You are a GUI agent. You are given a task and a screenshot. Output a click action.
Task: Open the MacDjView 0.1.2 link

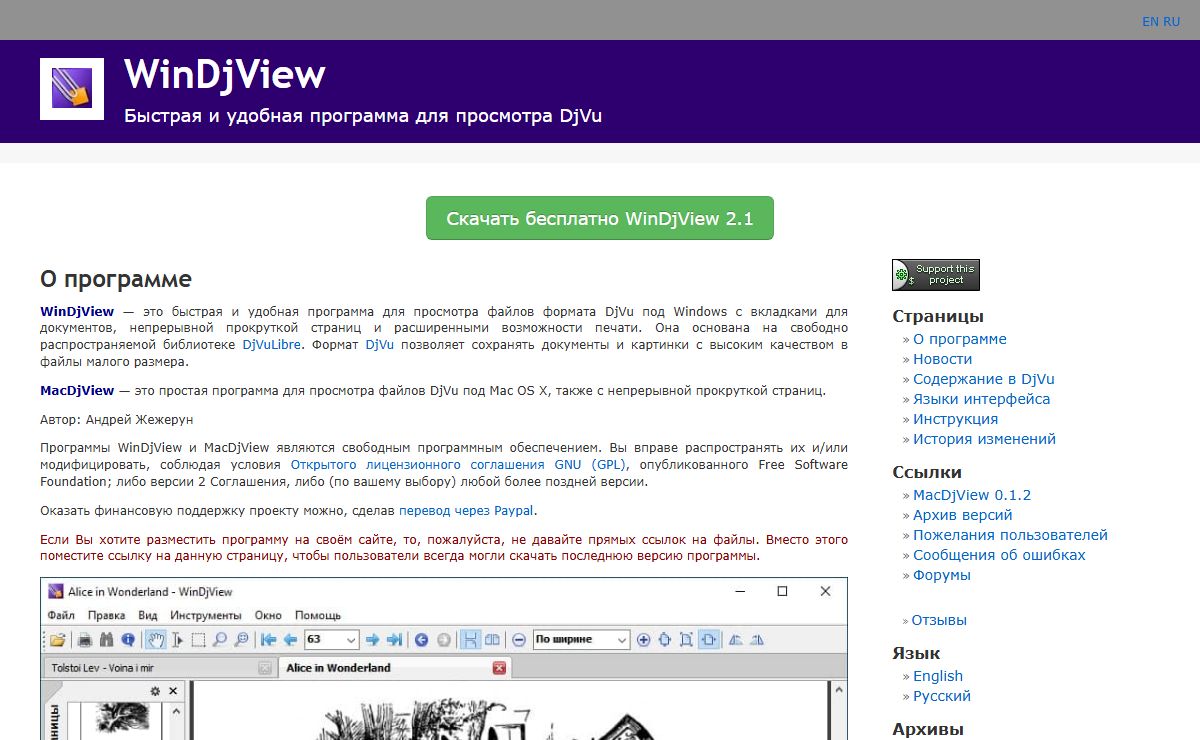point(971,494)
